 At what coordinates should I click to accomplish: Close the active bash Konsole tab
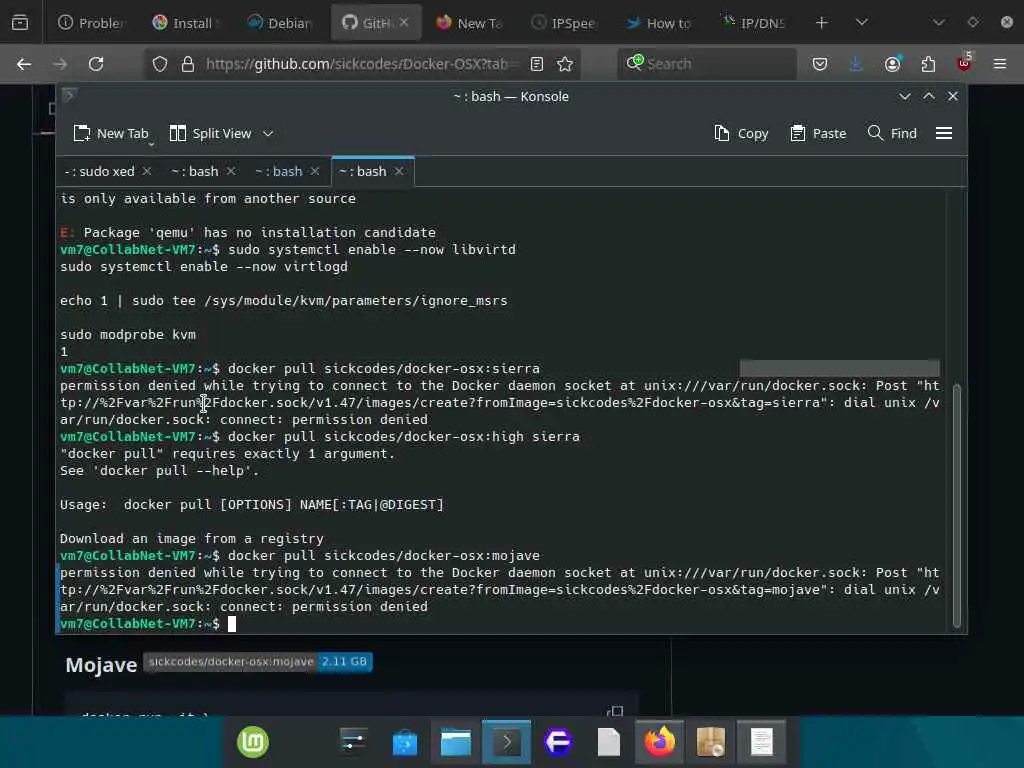pos(399,171)
